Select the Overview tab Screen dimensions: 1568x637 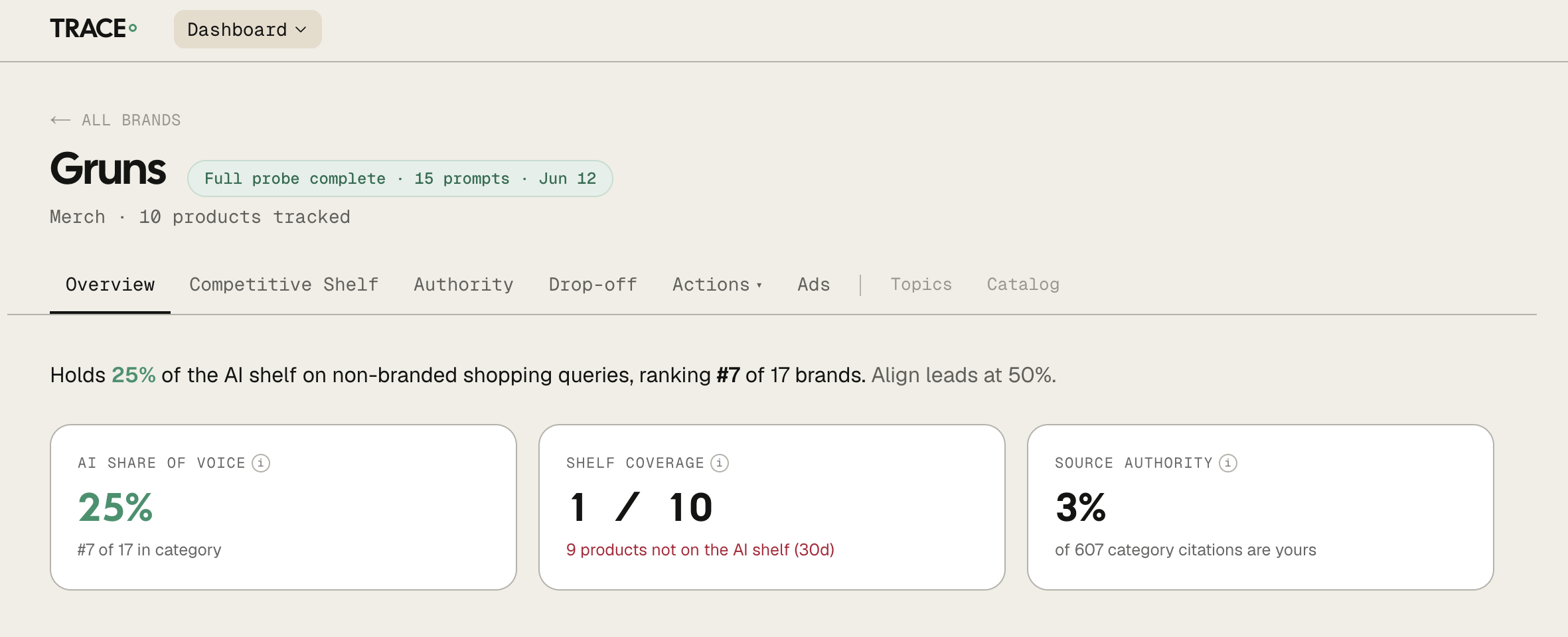(x=110, y=285)
